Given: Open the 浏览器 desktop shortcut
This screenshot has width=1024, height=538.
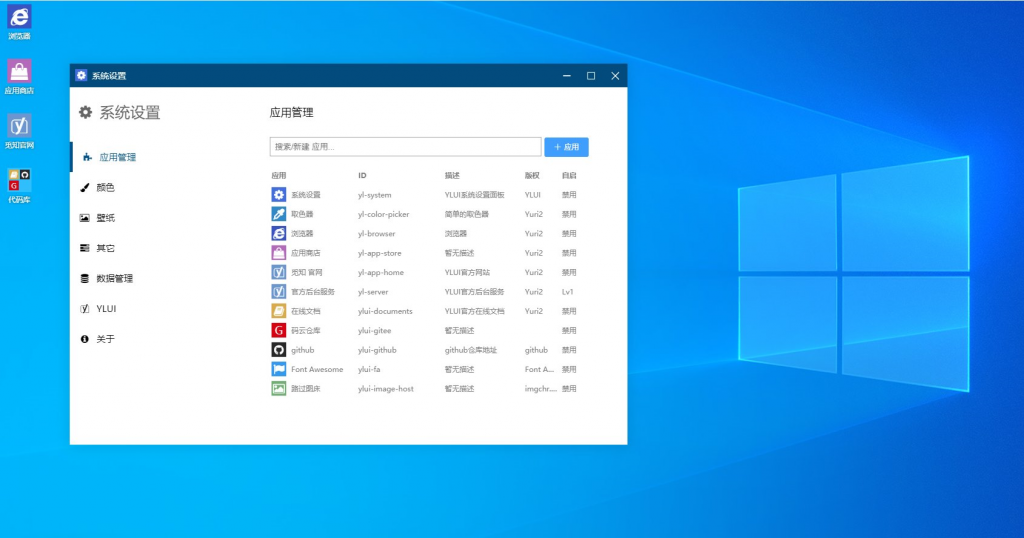Looking at the screenshot, I should pos(19,22).
